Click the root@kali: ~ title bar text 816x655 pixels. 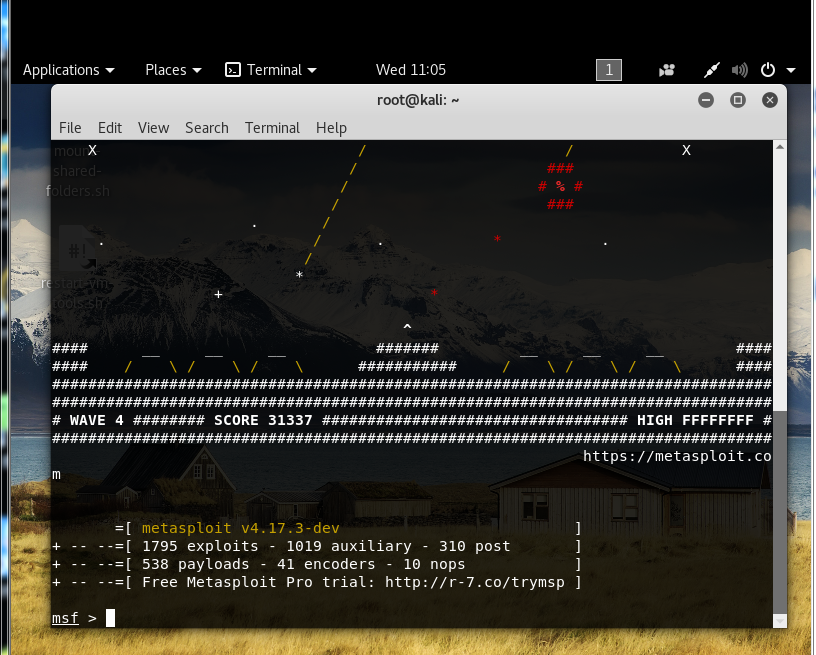(418, 100)
